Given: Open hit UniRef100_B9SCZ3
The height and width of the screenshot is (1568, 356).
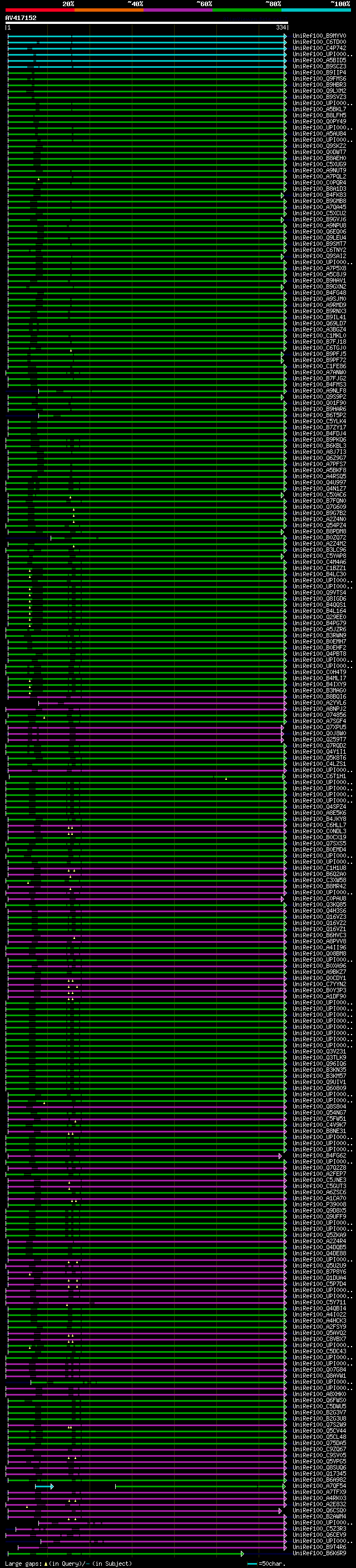Looking at the screenshot, I should click(x=319, y=66).
